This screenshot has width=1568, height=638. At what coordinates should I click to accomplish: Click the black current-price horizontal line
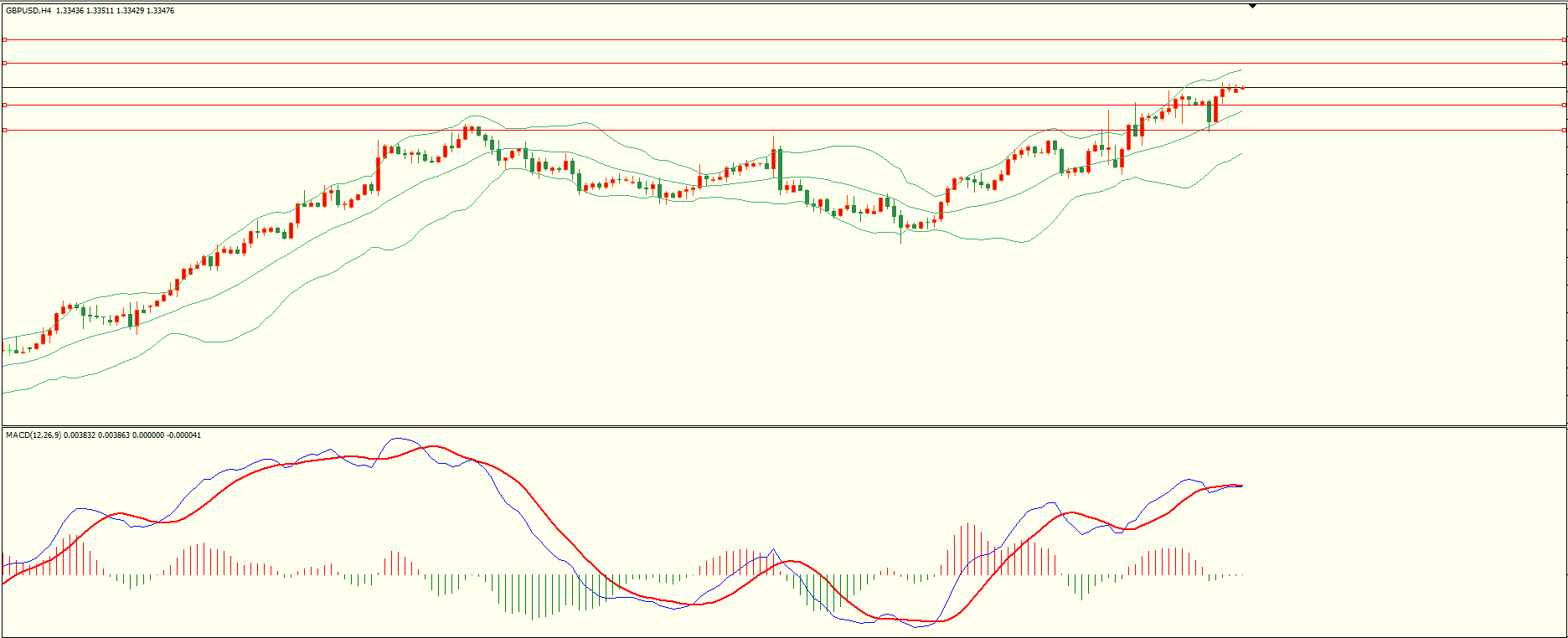784,87
